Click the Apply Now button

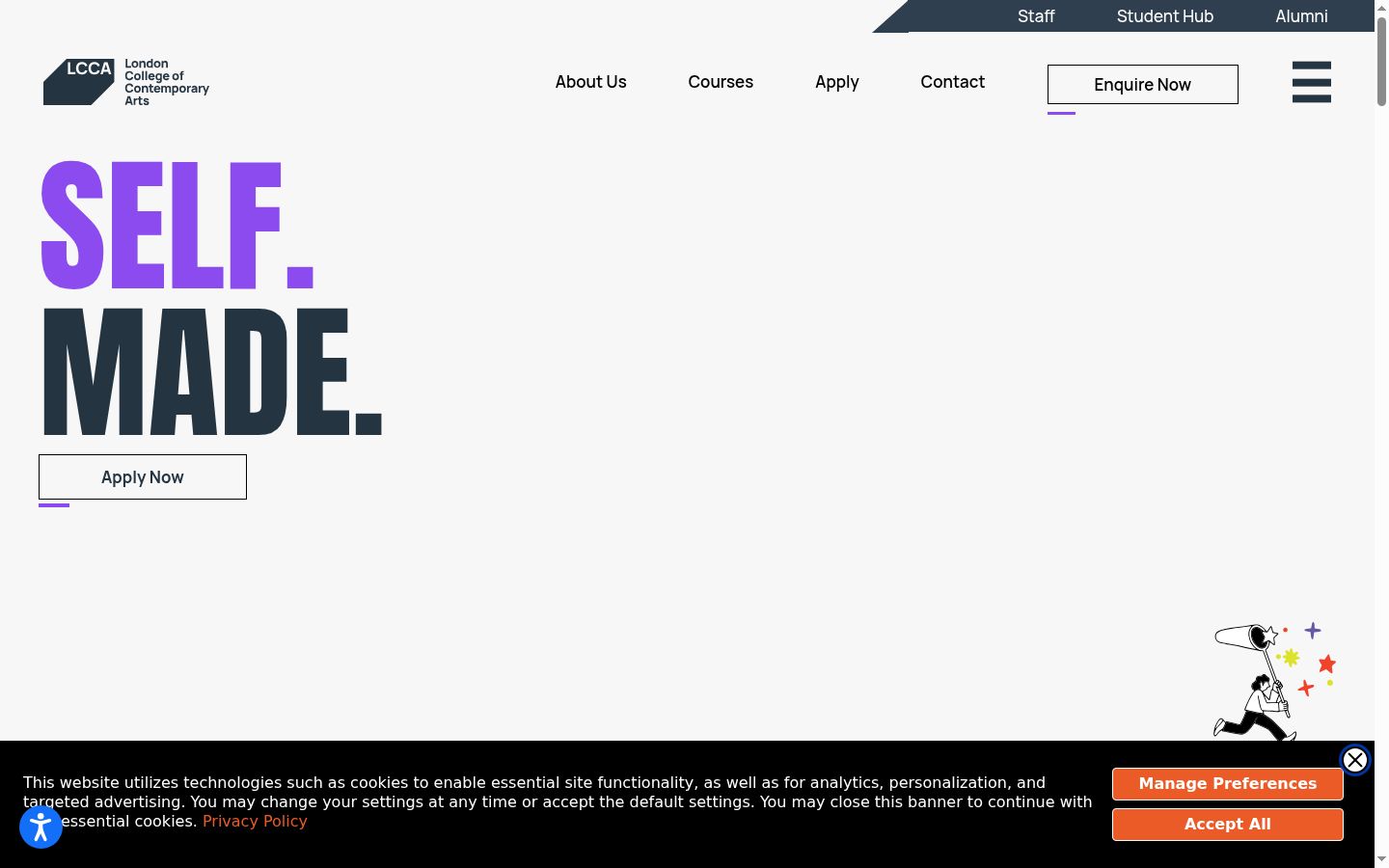143,477
